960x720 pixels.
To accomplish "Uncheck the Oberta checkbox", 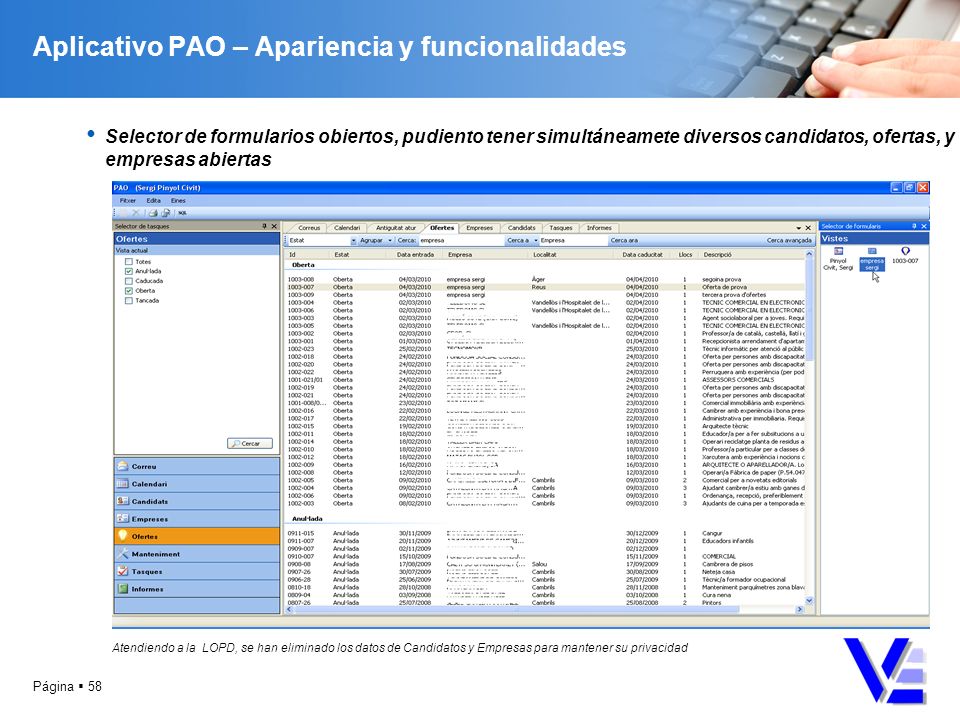I will tap(129, 291).
